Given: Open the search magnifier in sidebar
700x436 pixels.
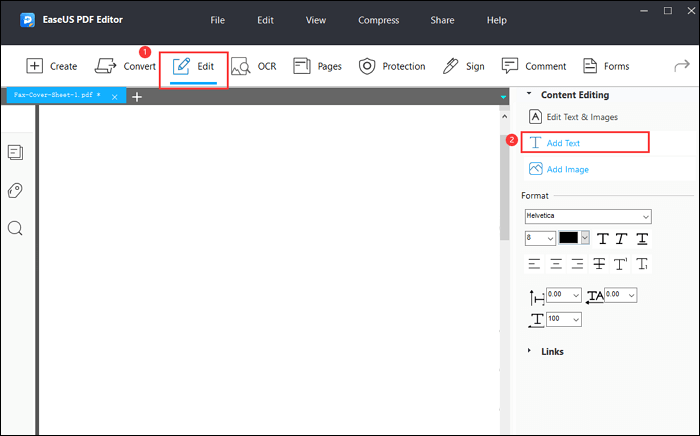Looking at the screenshot, I should pyautogui.click(x=15, y=228).
